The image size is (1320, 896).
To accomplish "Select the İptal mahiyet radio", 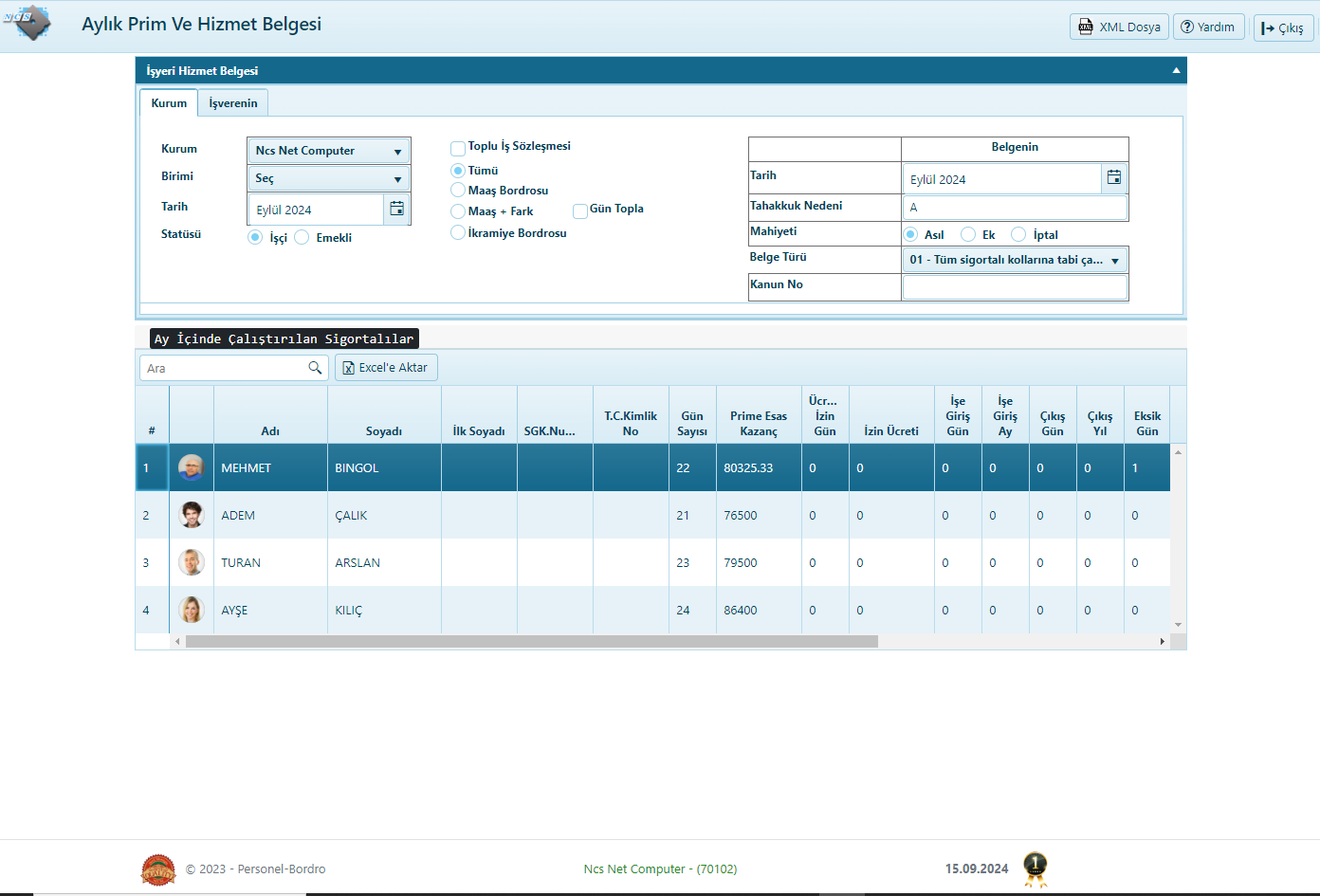I will tap(1018, 234).
